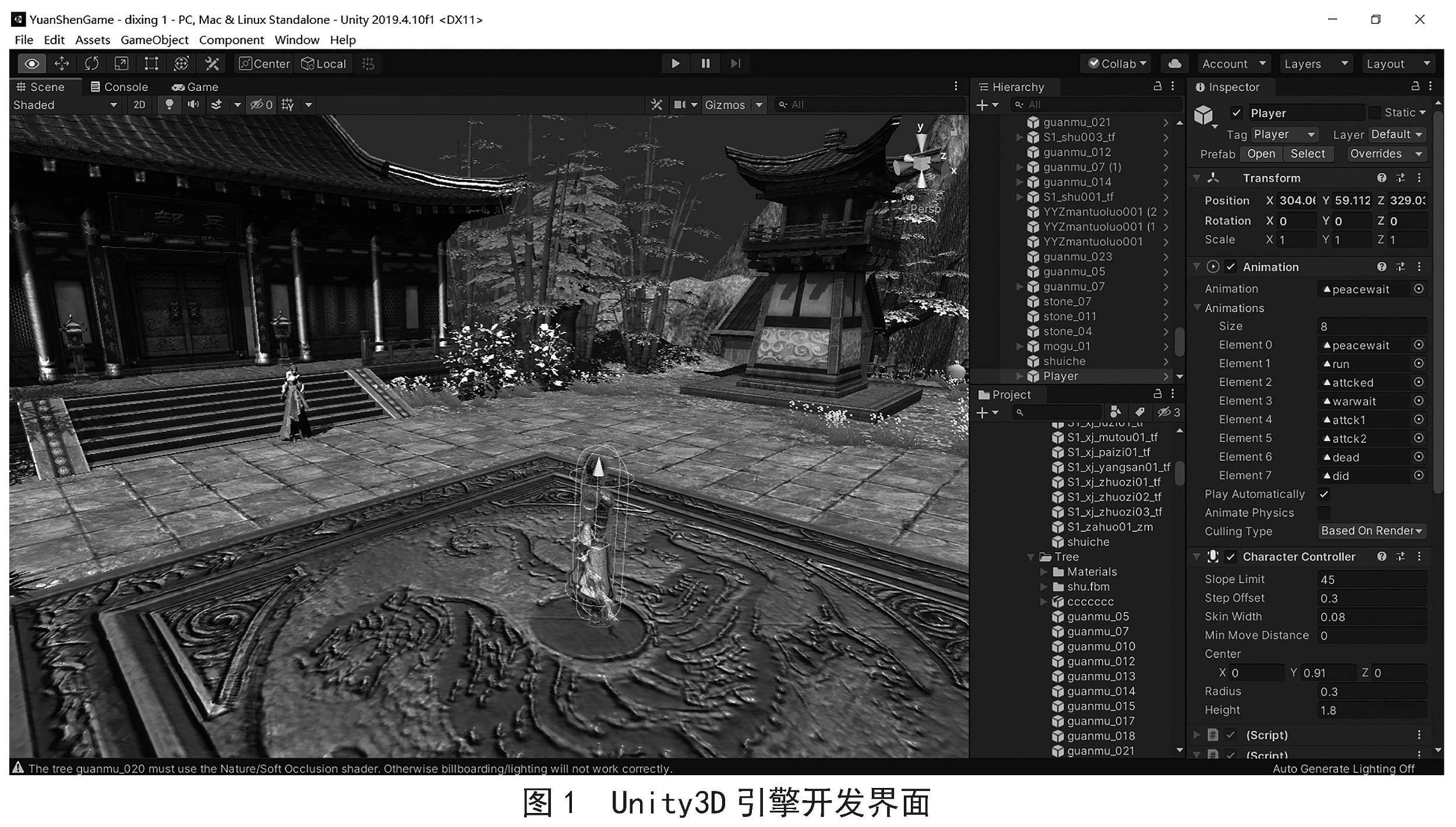The image size is (1456, 827).
Task: Open Cloud services icon
Action: pos(1175,63)
